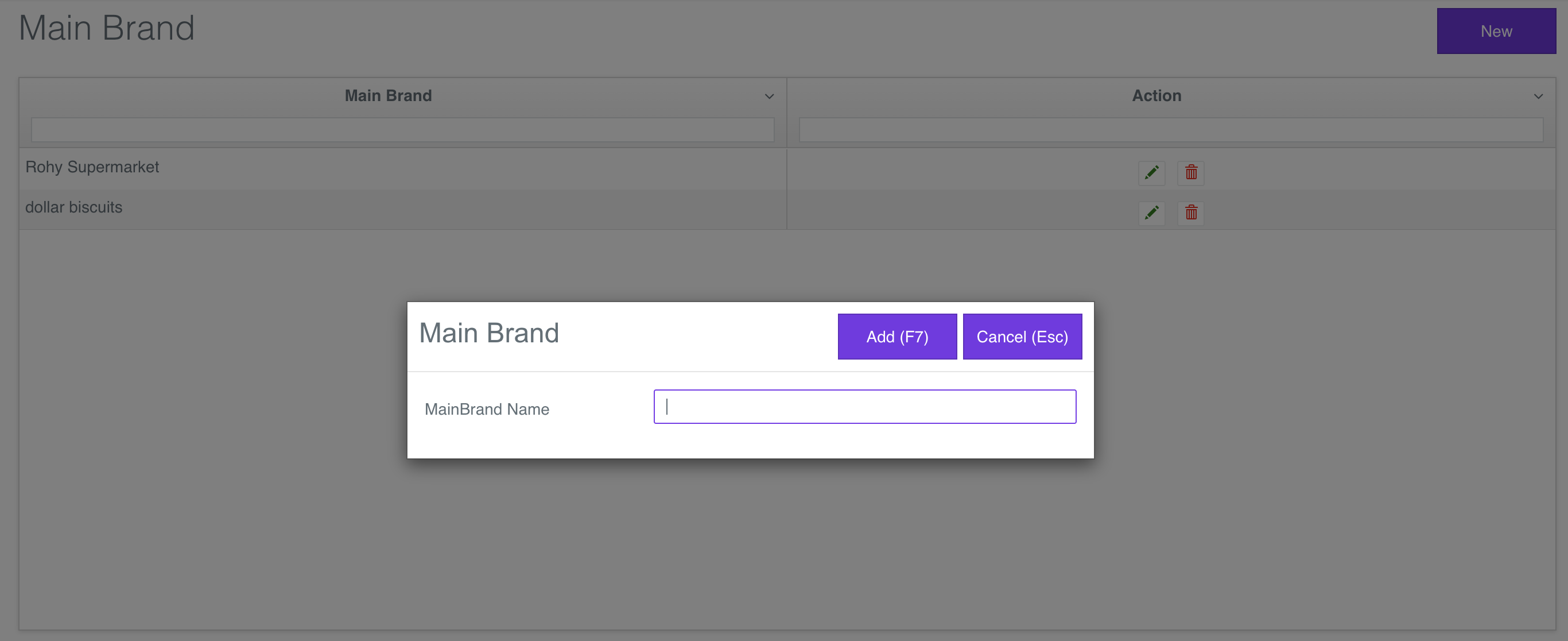Select the Action column header
This screenshot has height=641, width=1568.
(1156, 96)
